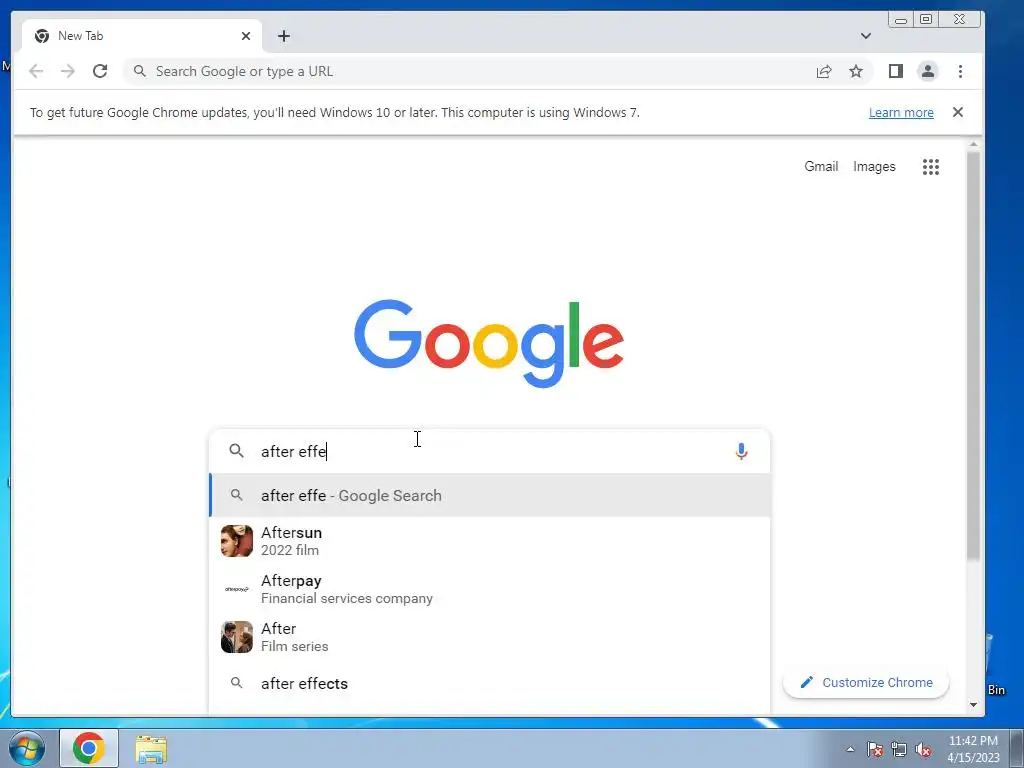Viewport: 1024px width, 768px height.
Task: Open the Windows Start menu
Action: coord(27,748)
